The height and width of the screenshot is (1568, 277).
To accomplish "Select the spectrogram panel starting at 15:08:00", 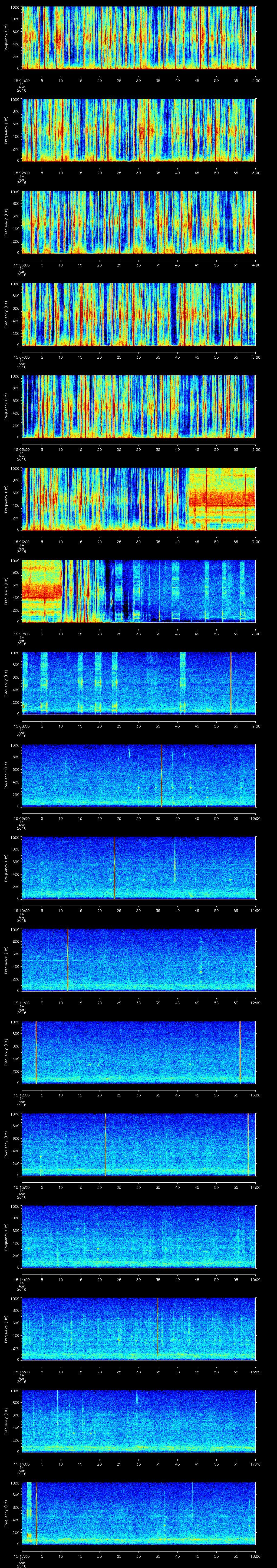I will coord(139,683).
